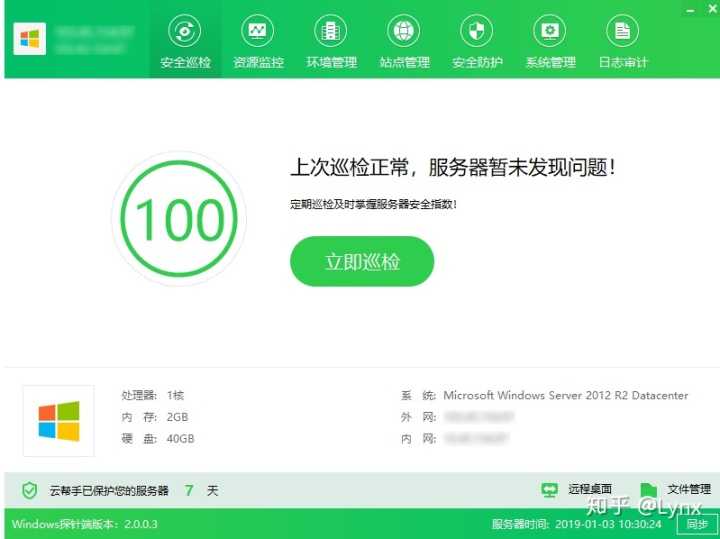Open the 安全防护 shield icon
This screenshot has width=720, height=539.
(477, 31)
